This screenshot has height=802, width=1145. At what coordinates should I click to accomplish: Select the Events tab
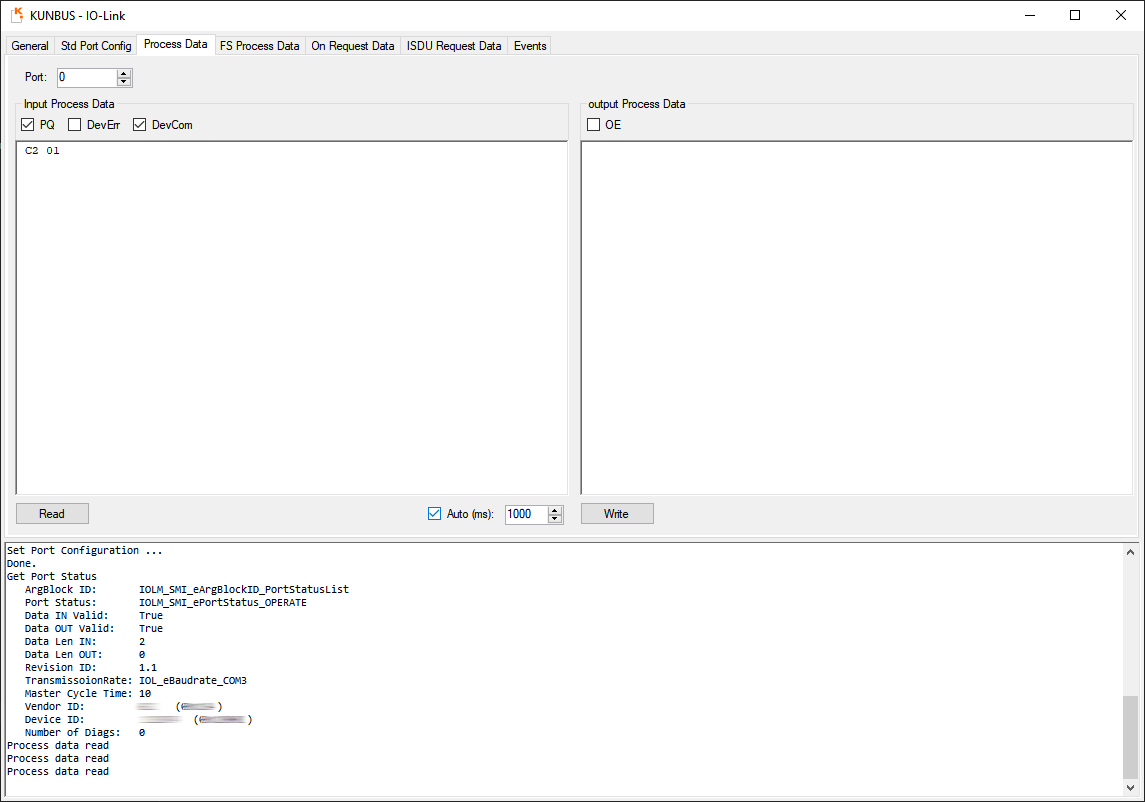[530, 46]
